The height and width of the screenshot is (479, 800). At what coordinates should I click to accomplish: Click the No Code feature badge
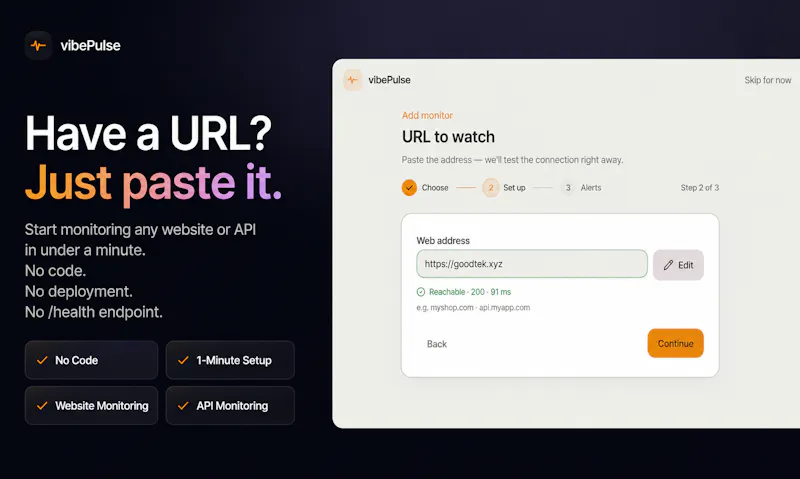(91, 360)
